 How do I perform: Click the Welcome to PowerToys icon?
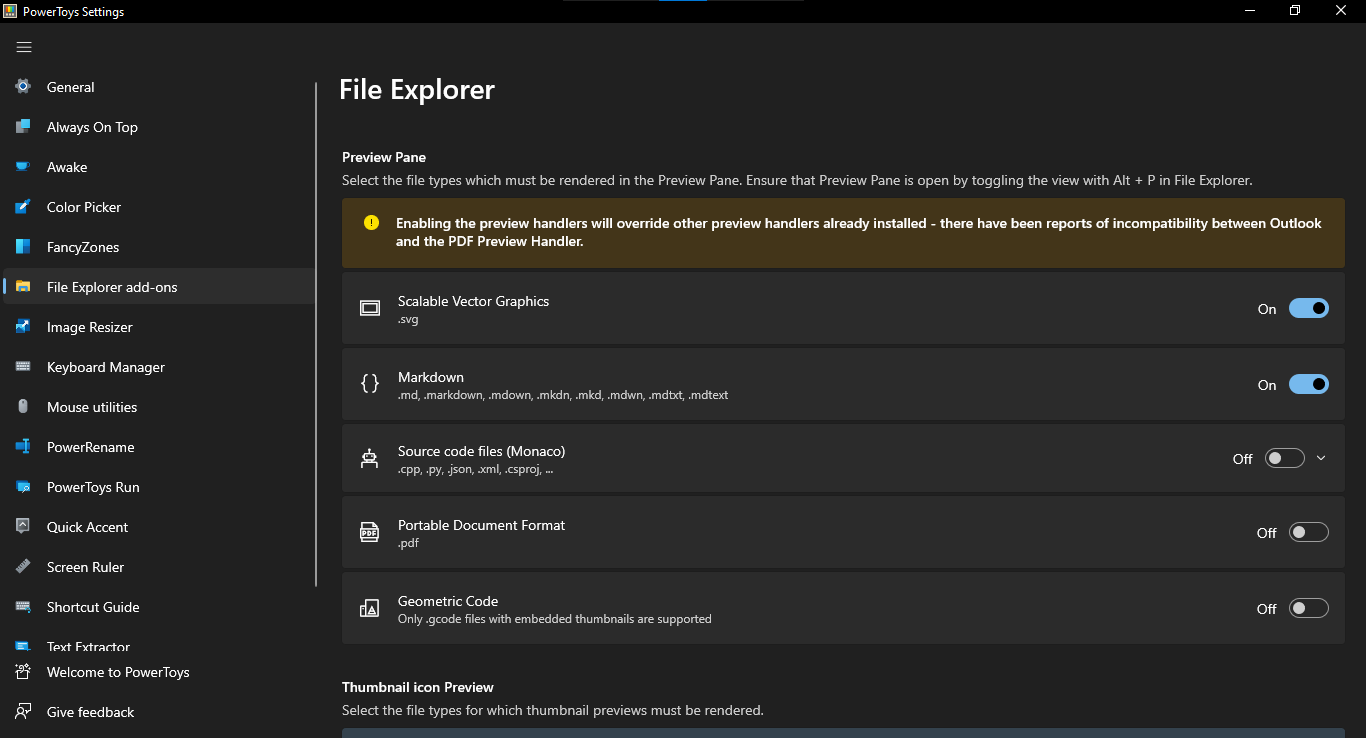23,672
